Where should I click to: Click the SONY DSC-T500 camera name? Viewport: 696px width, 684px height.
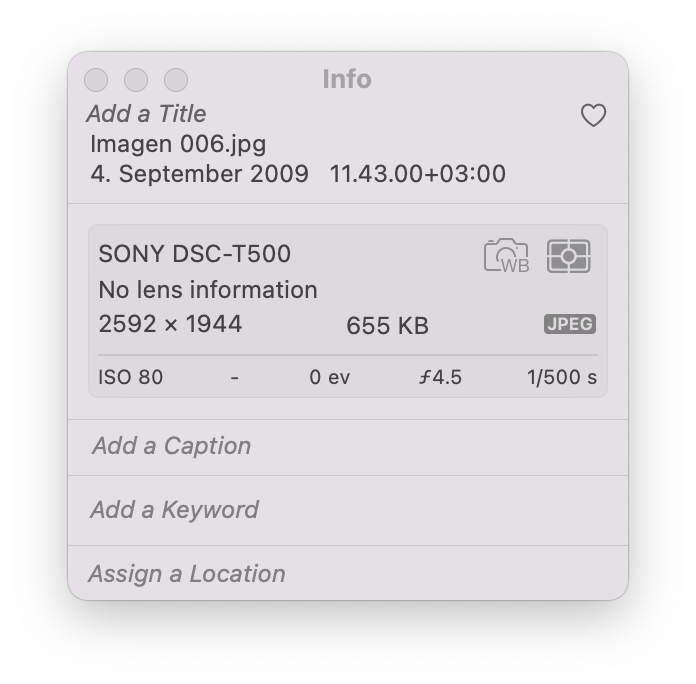pyautogui.click(x=194, y=254)
